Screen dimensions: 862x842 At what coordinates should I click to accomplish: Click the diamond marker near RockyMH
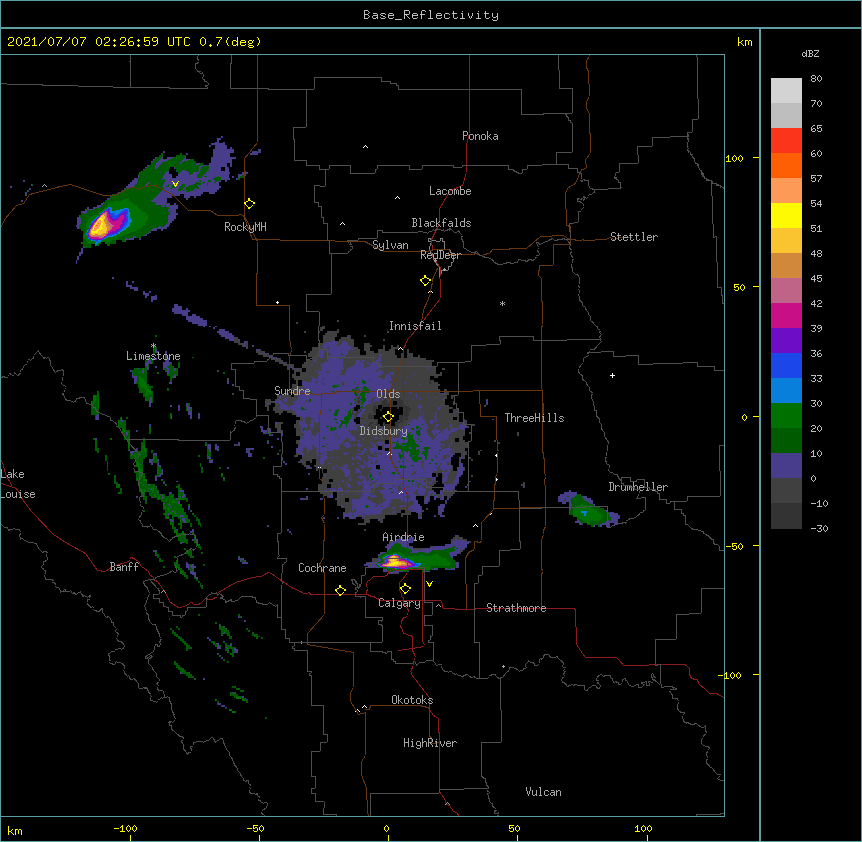pos(250,204)
